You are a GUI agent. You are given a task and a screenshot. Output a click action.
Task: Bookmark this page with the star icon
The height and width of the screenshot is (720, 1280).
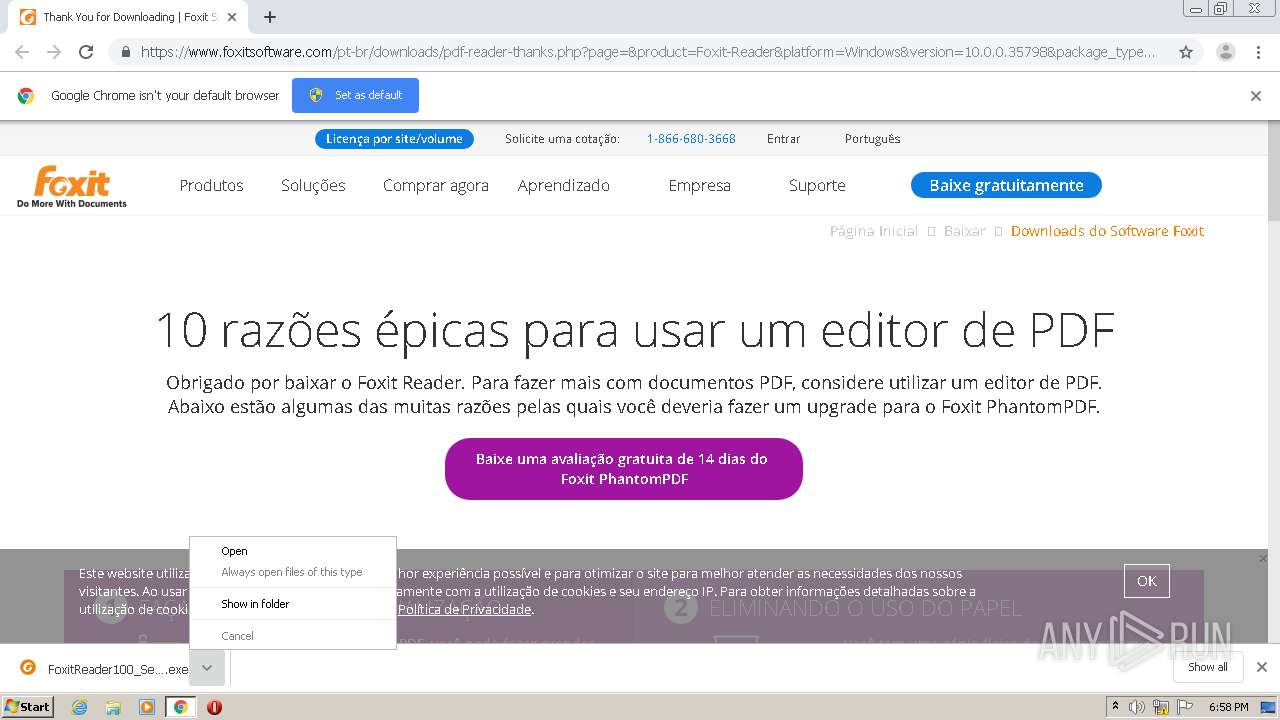click(x=1186, y=52)
